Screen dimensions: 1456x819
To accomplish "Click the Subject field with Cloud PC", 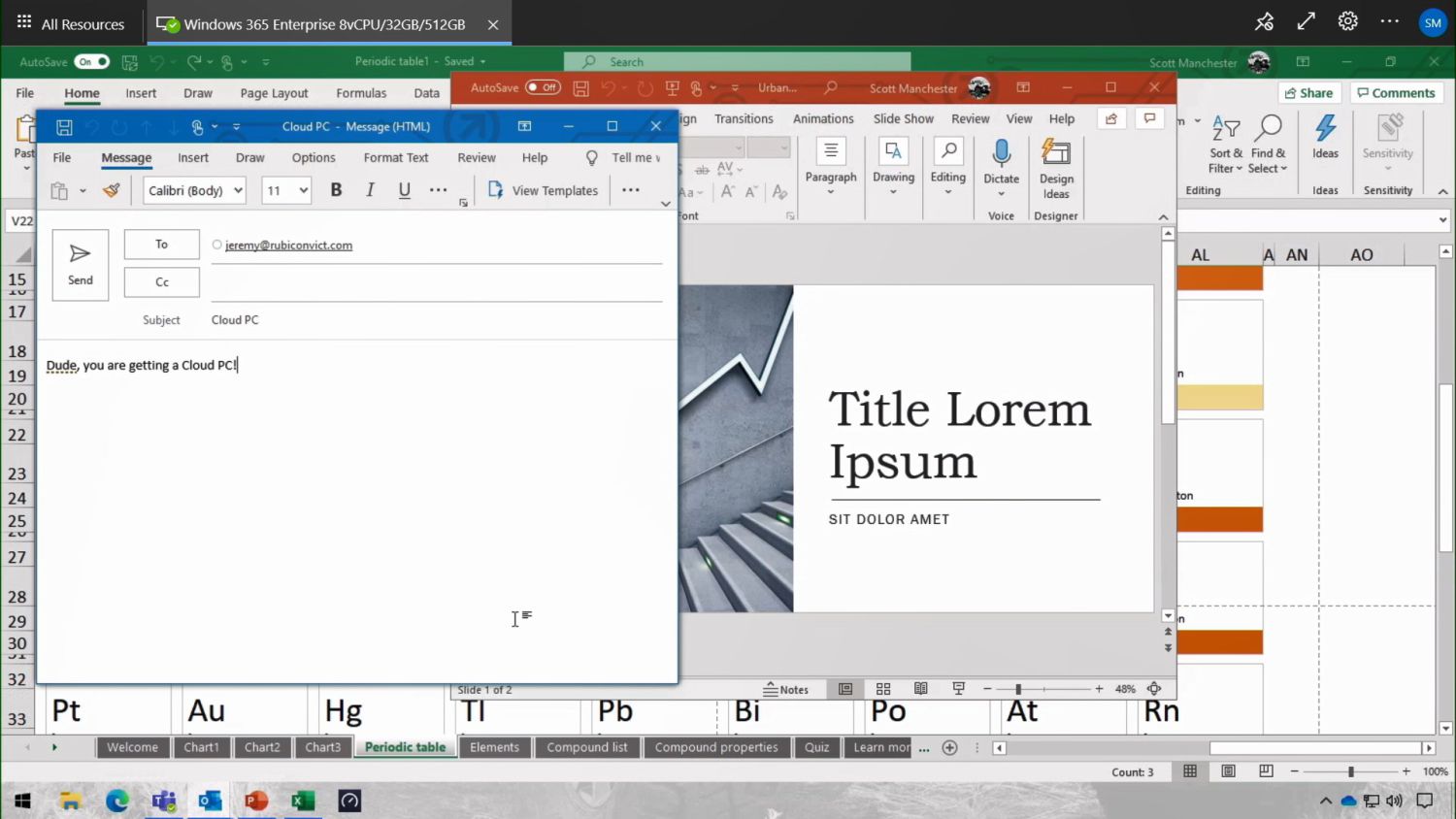I will [x=437, y=320].
